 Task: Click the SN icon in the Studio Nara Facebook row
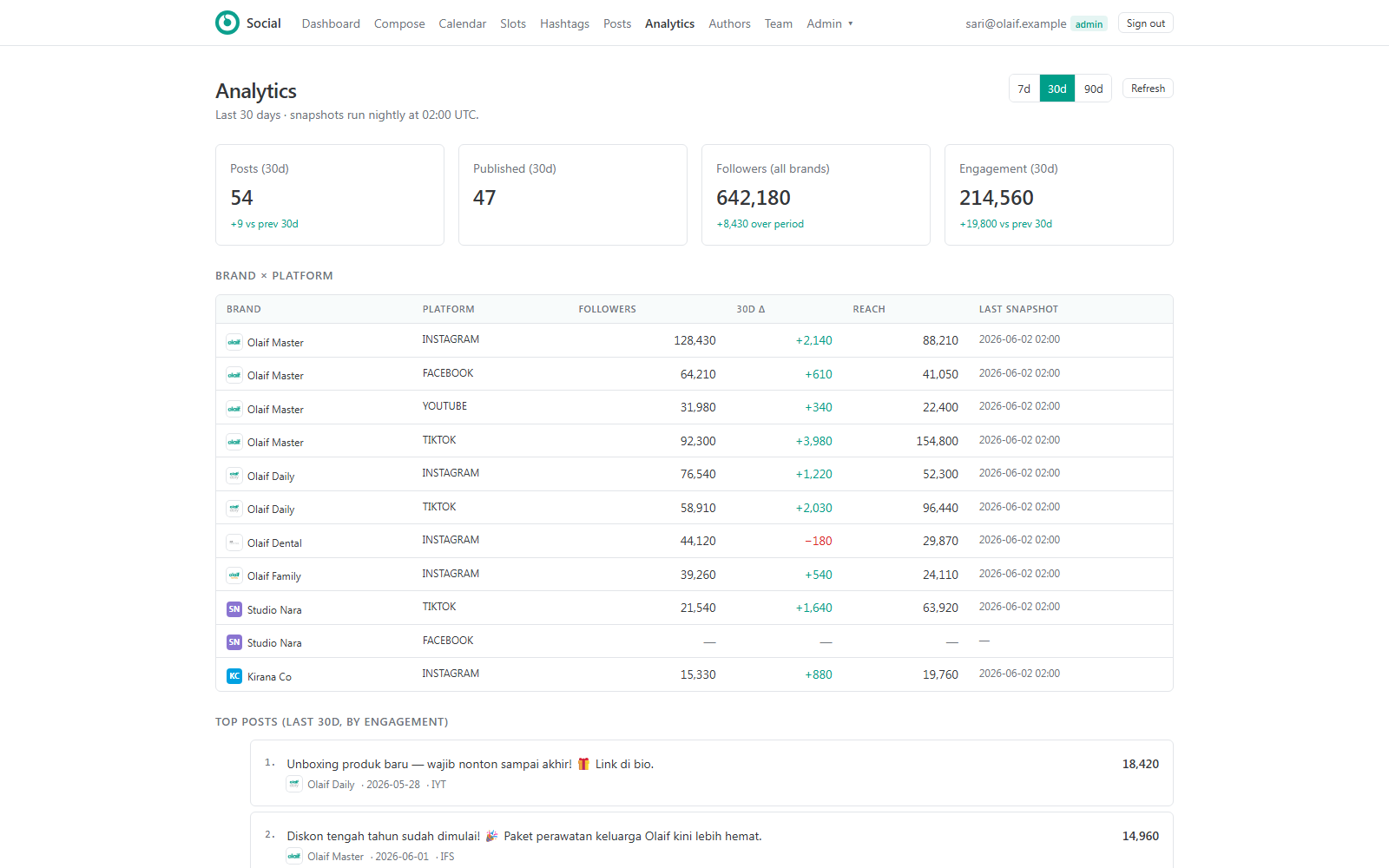point(234,642)
